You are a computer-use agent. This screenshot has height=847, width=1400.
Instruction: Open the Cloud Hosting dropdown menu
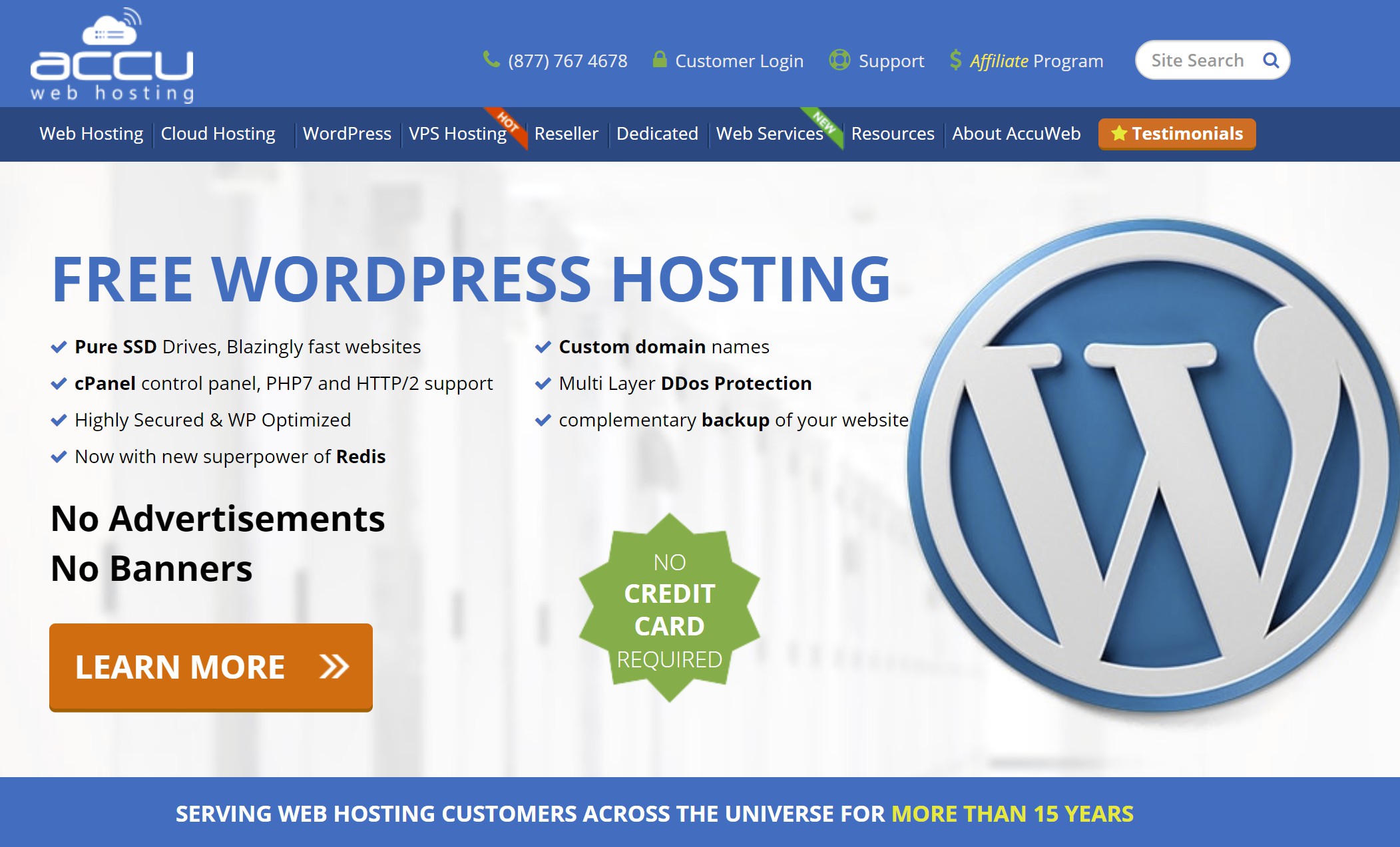coord(217,133)
